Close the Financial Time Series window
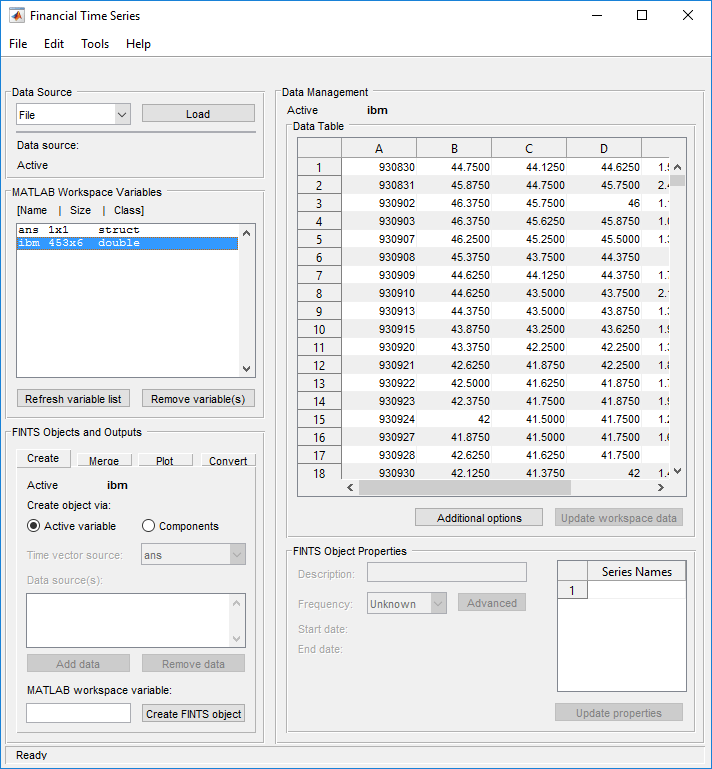712x769 pixels. pyautogui.click(x=687, y=16)
